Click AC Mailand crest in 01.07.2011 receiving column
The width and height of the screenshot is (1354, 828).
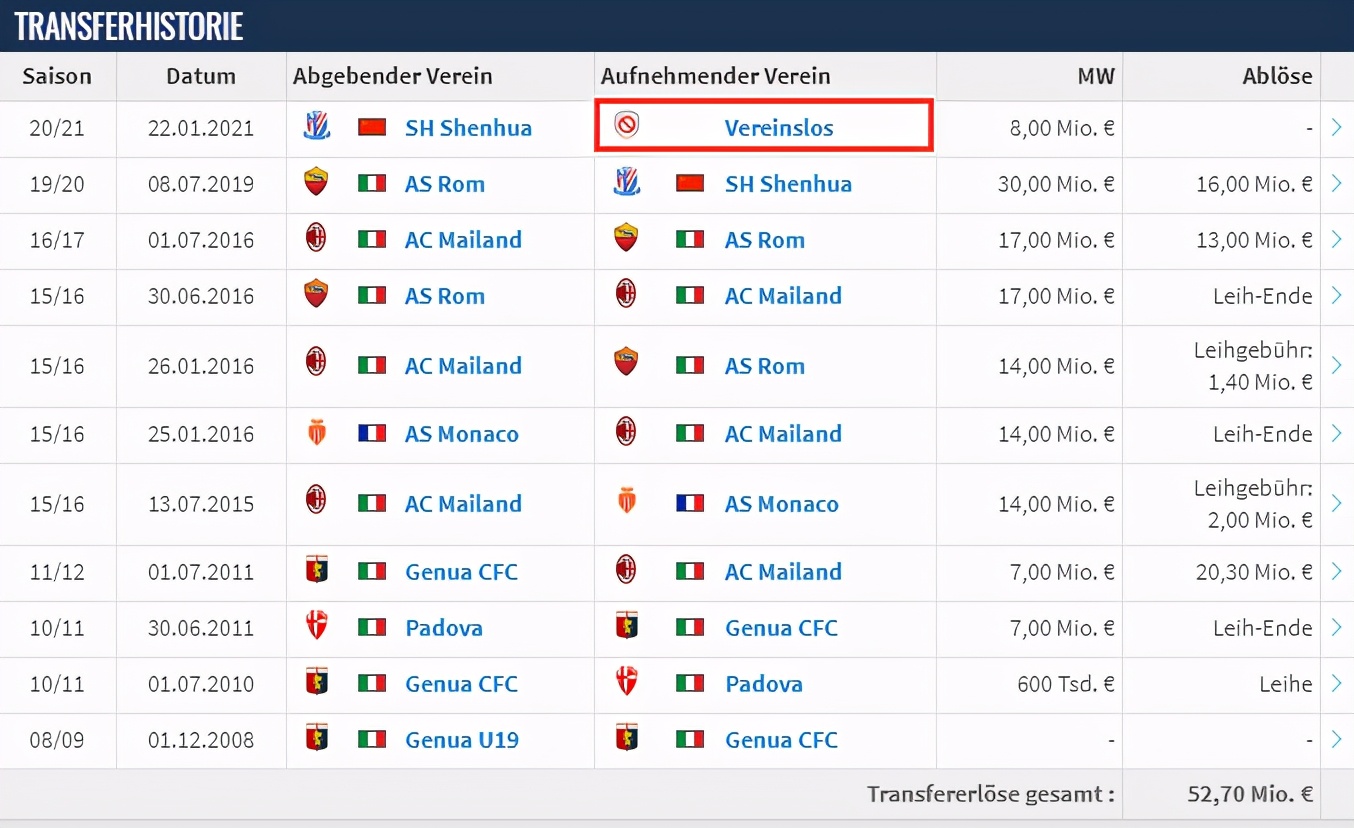coord(626,570)
